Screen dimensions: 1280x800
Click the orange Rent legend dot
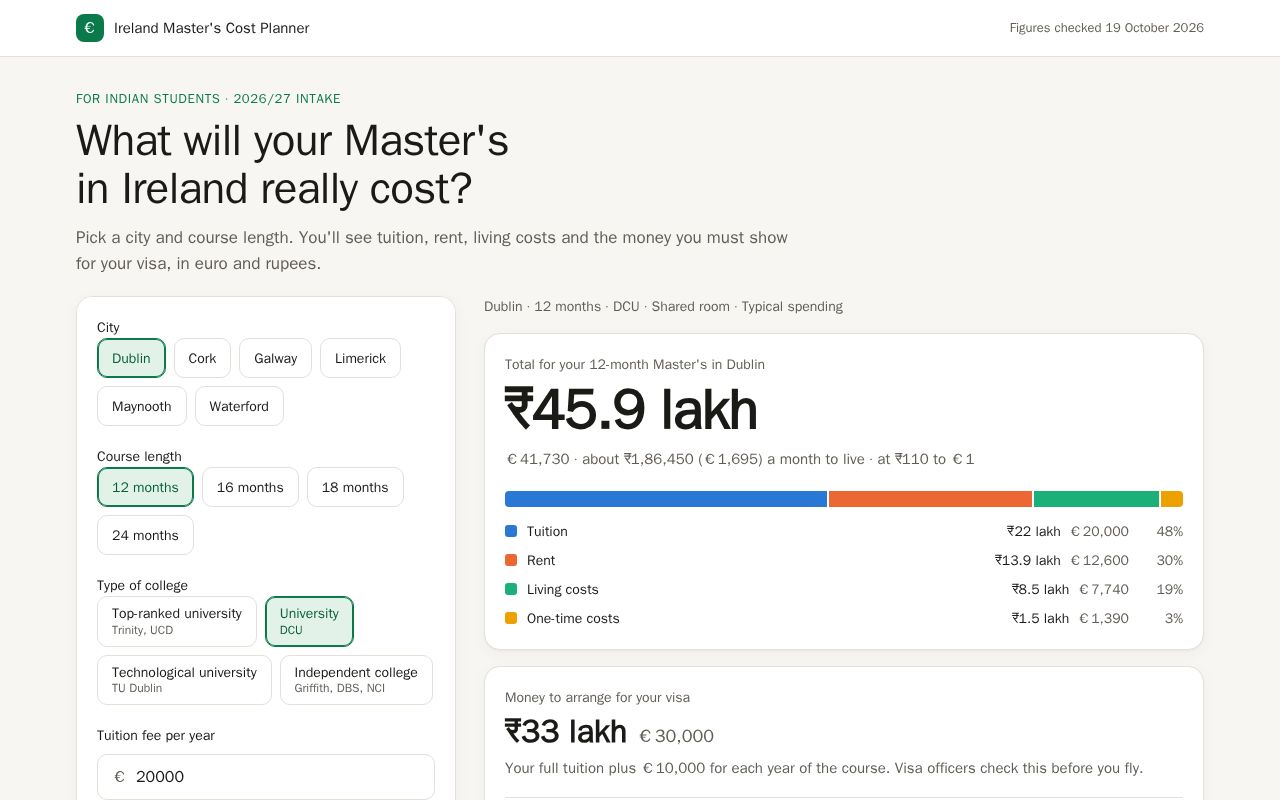[511, 560]
